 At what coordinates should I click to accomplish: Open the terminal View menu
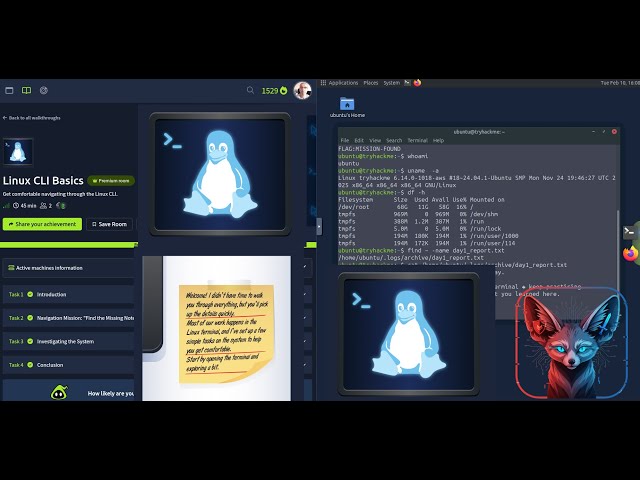click(x=375, y=140)
